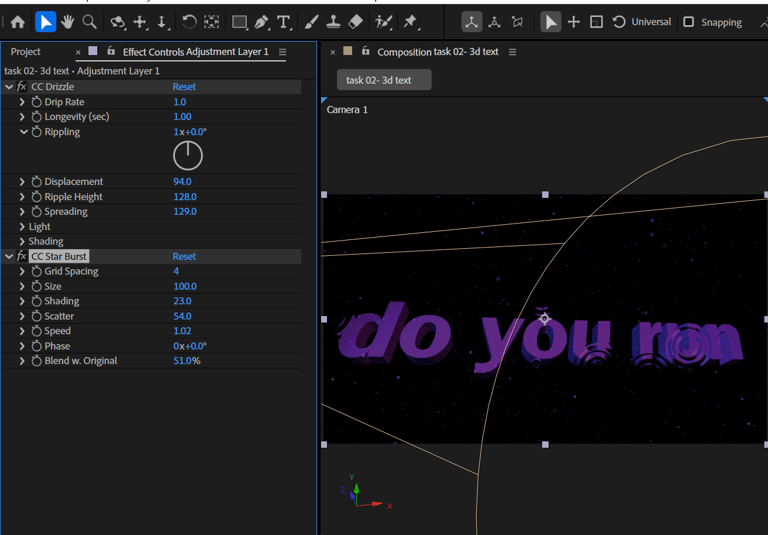Image resolution: width=768 pixels, height=535 pixels.
Task: Select the Rectangle shape tool
Action: [239, 21]
